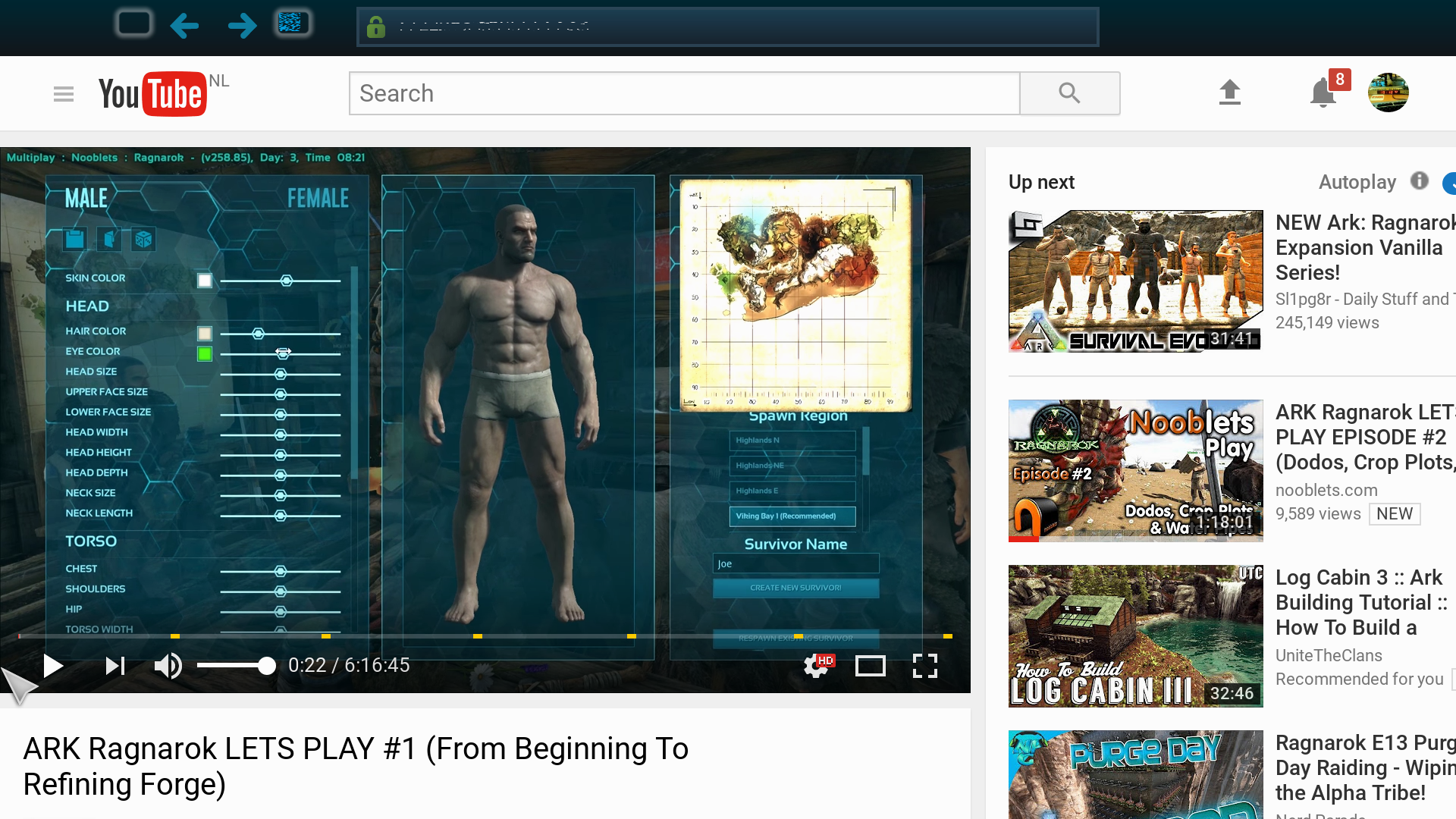The height and width of the screenshot is (819, 1456).
Task: Open the NEW Ark Ragnarok Vanilla Series thumbnail
Action: click(1136, 281)
